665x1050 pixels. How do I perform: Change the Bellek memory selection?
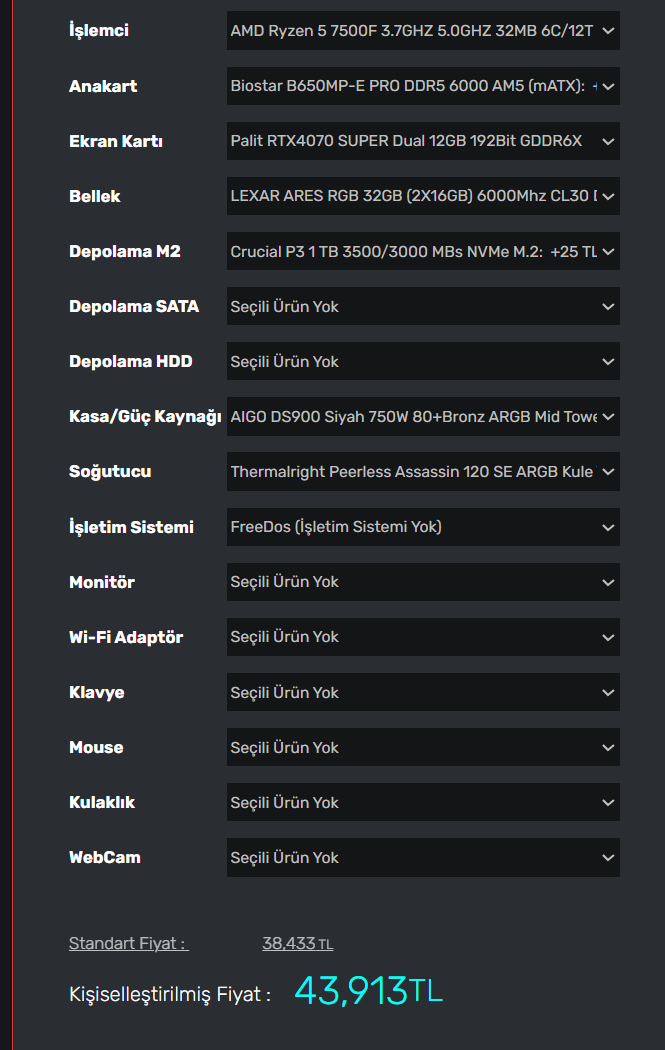click(x=423, y=196)
